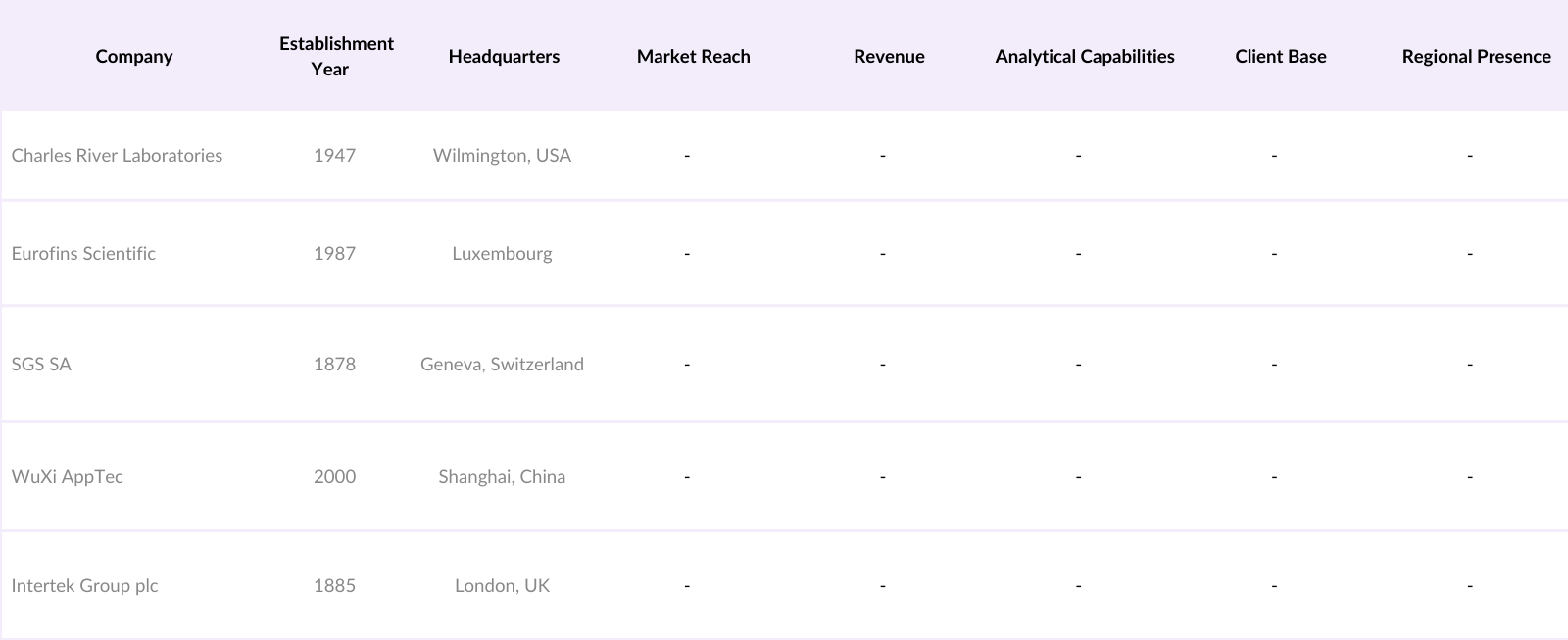This screenshot has width=1568, height=640.
Task: Click Regional Presence cell for Intertek Group plc
Action: 1470,585
